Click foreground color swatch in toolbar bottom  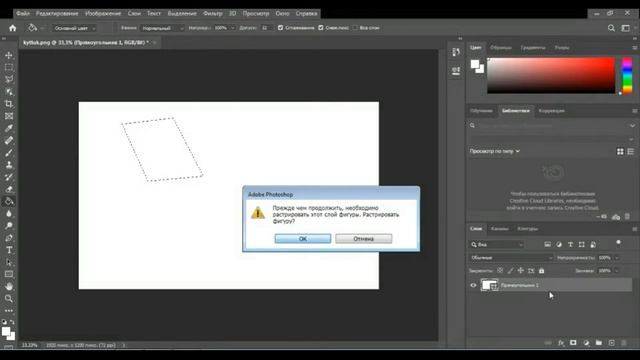pyautogui.click(x=6, y=332)
